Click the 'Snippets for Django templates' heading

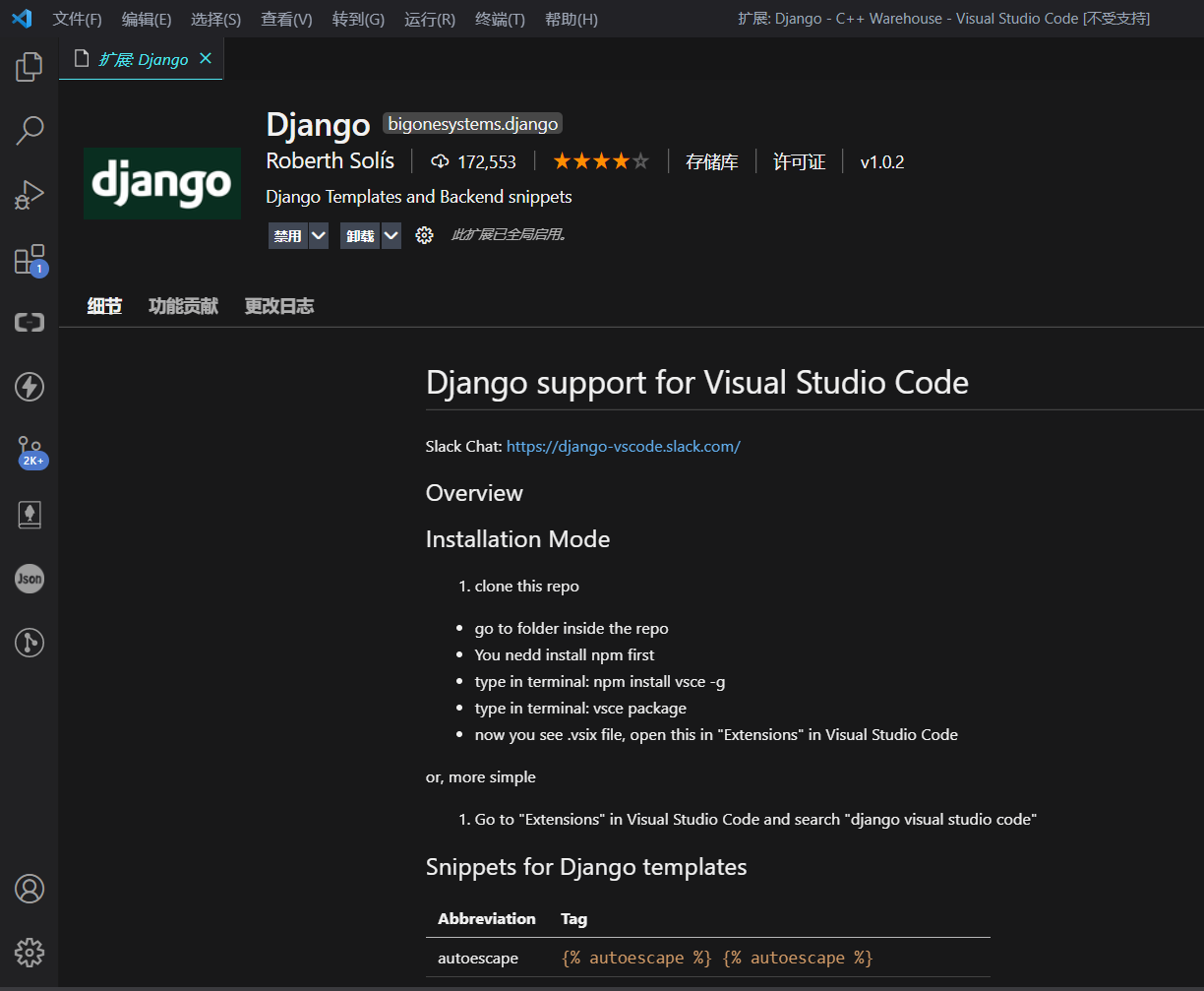click(x=586, y=867)
